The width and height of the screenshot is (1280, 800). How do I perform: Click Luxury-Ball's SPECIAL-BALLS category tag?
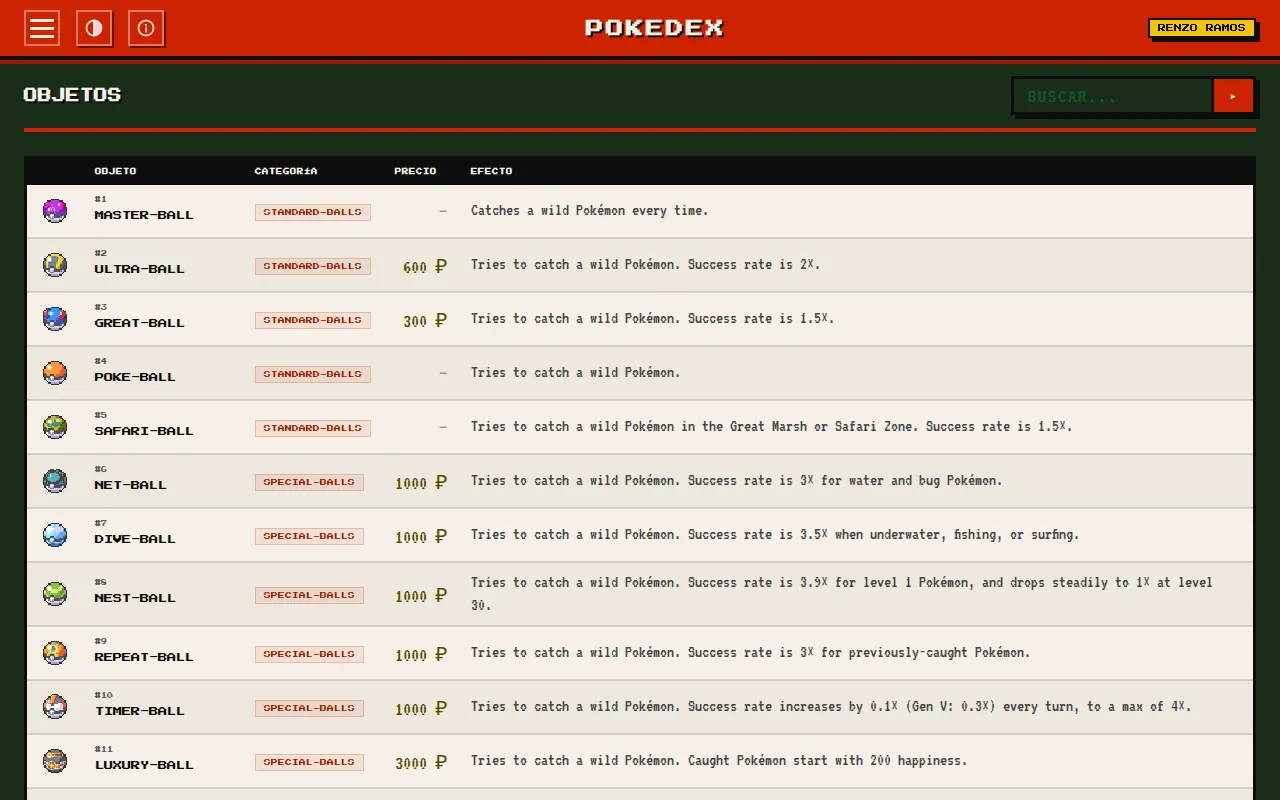coord(309,762)
